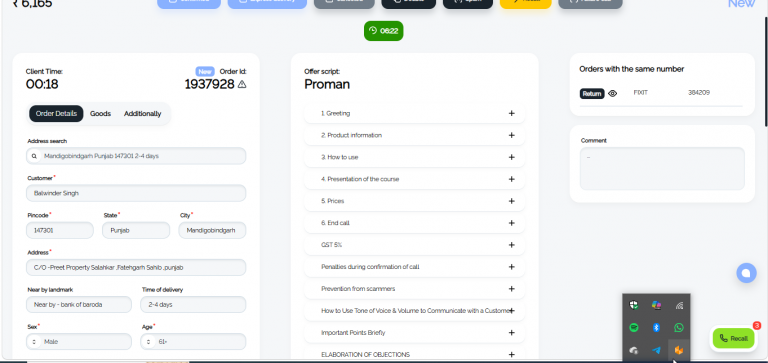This screenshot has width=768, height=363.
Task: Click the magnifier icon in Address search
Action: point(34,156)
